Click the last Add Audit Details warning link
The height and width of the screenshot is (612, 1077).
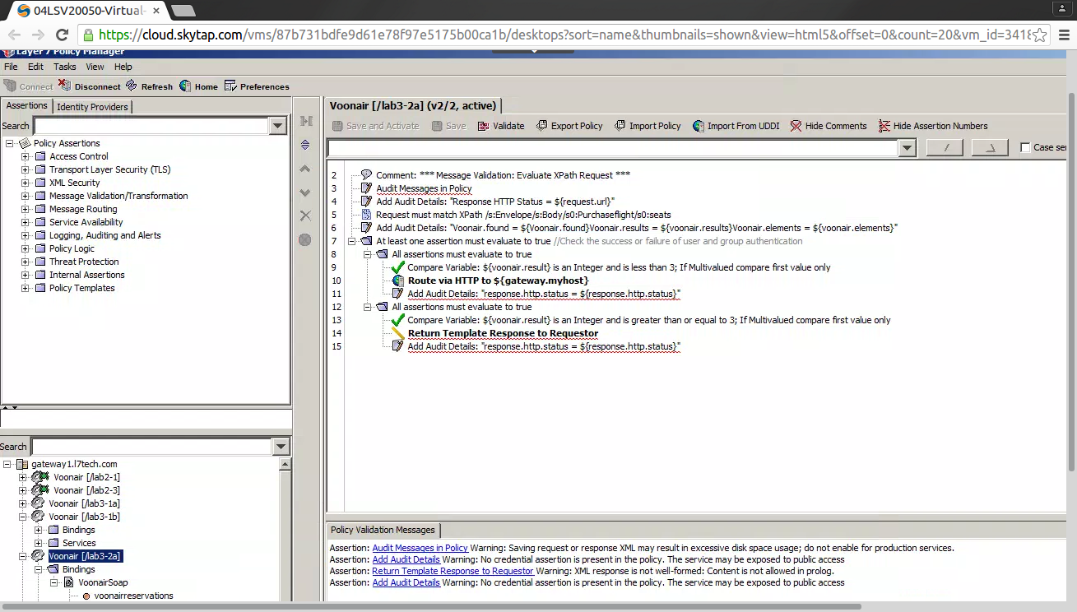pos(406,582)
